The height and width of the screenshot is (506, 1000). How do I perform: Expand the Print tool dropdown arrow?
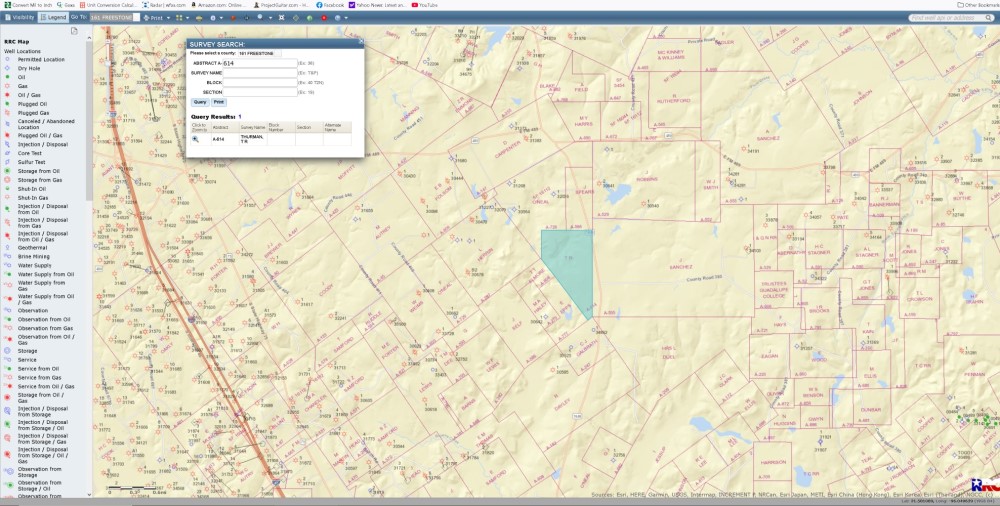(168, 17)
